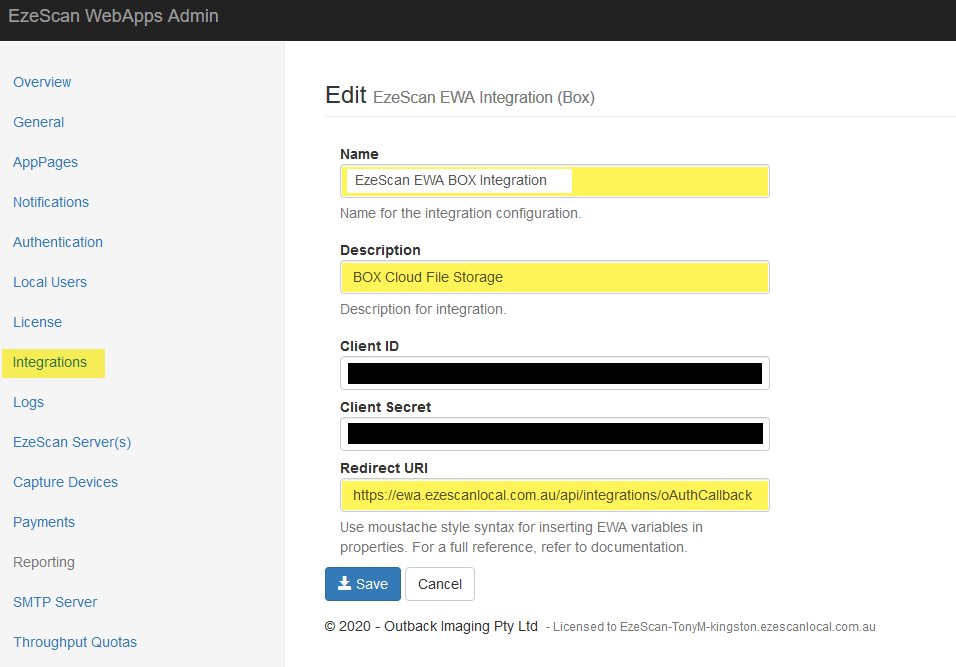Go to Capture Devices page
The height and width of the screenshot is (667, 956).
pos(65,482)
